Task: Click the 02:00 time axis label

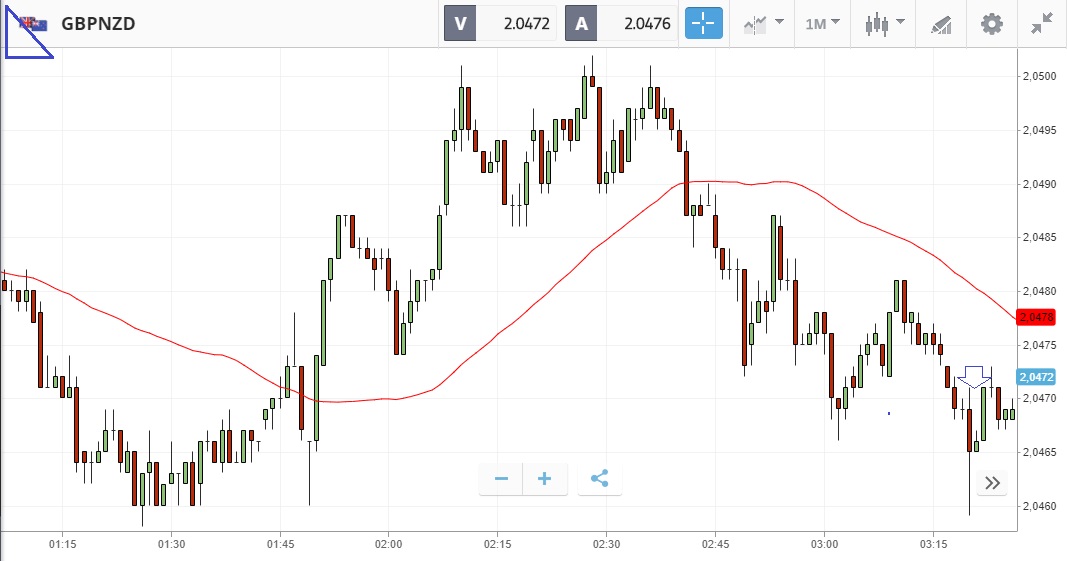Action: (x=388, y=544)
